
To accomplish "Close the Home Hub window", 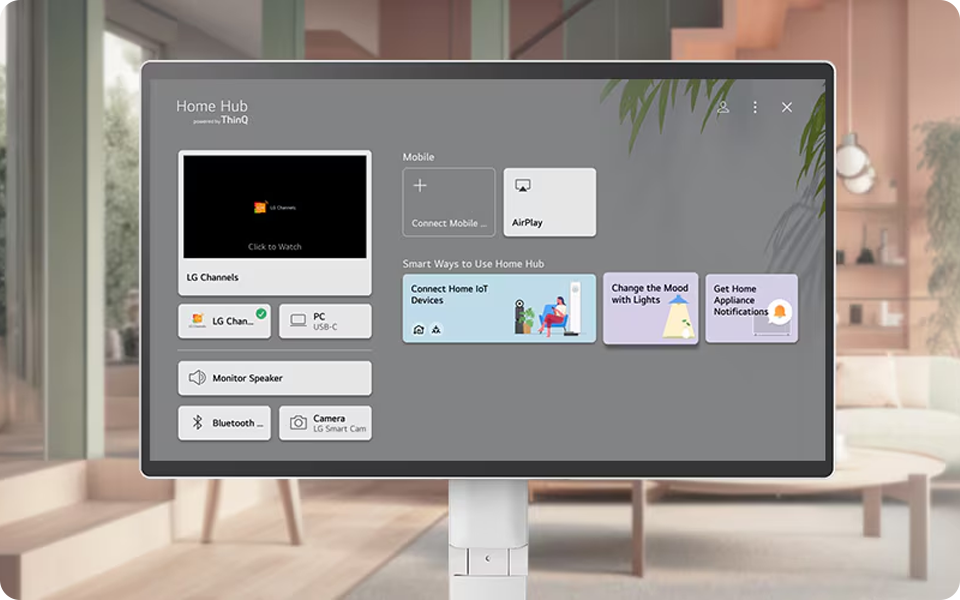I will point(786,106).
